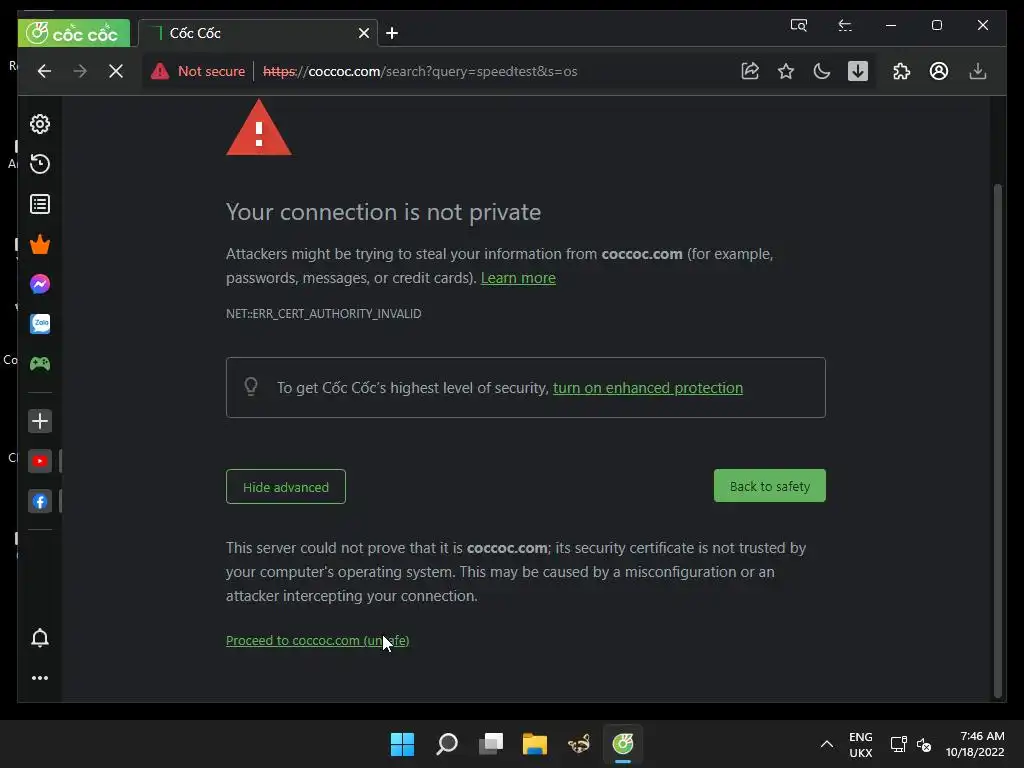Click the Back to safety button
1024x768 pixels.
(769, 486)
